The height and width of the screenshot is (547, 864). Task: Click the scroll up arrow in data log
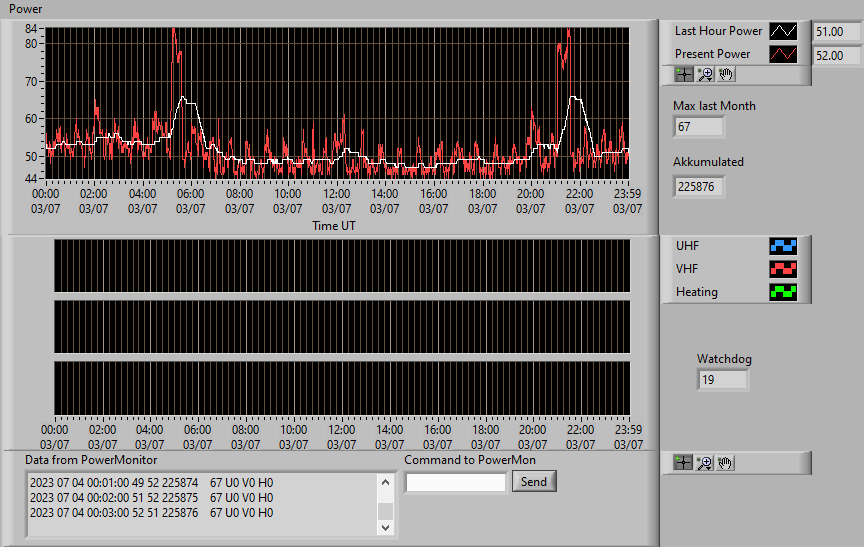tap(385, 483)
